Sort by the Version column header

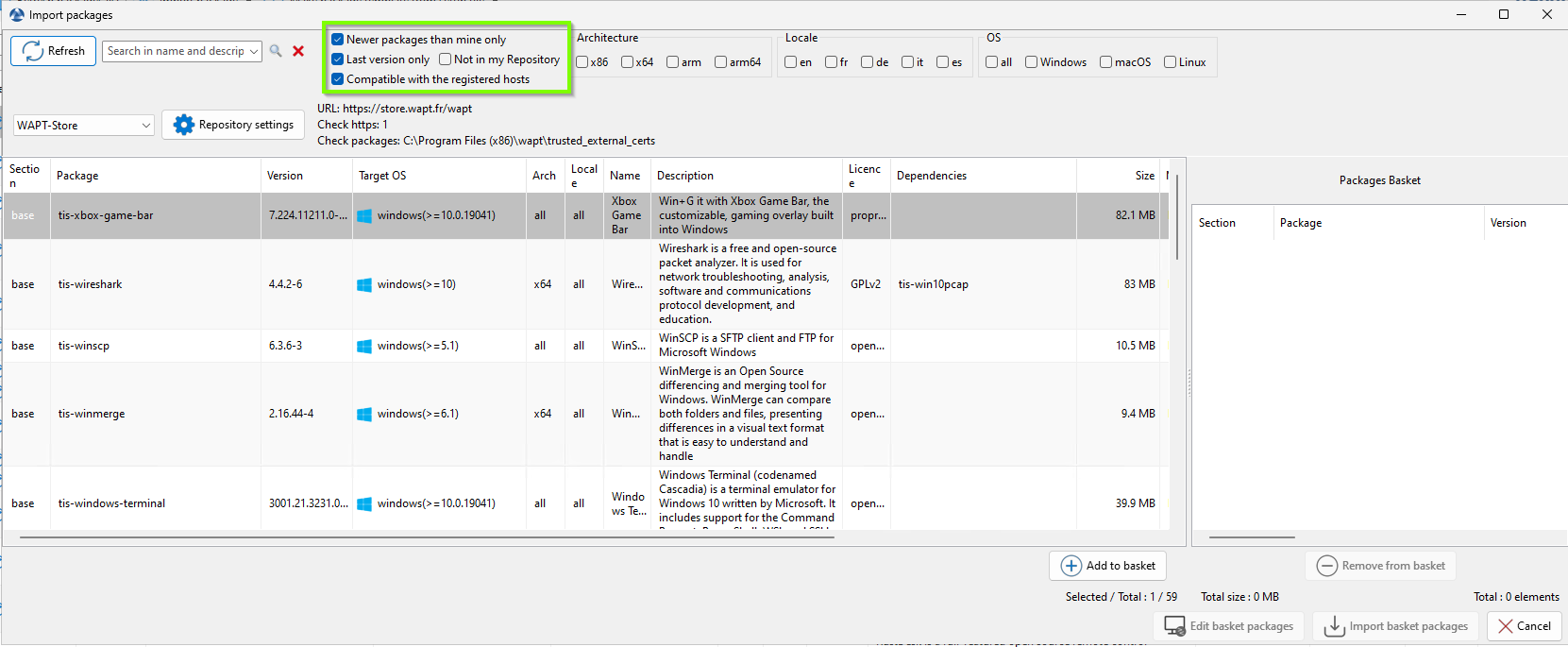pyautogui.click(x=307, y=176)
